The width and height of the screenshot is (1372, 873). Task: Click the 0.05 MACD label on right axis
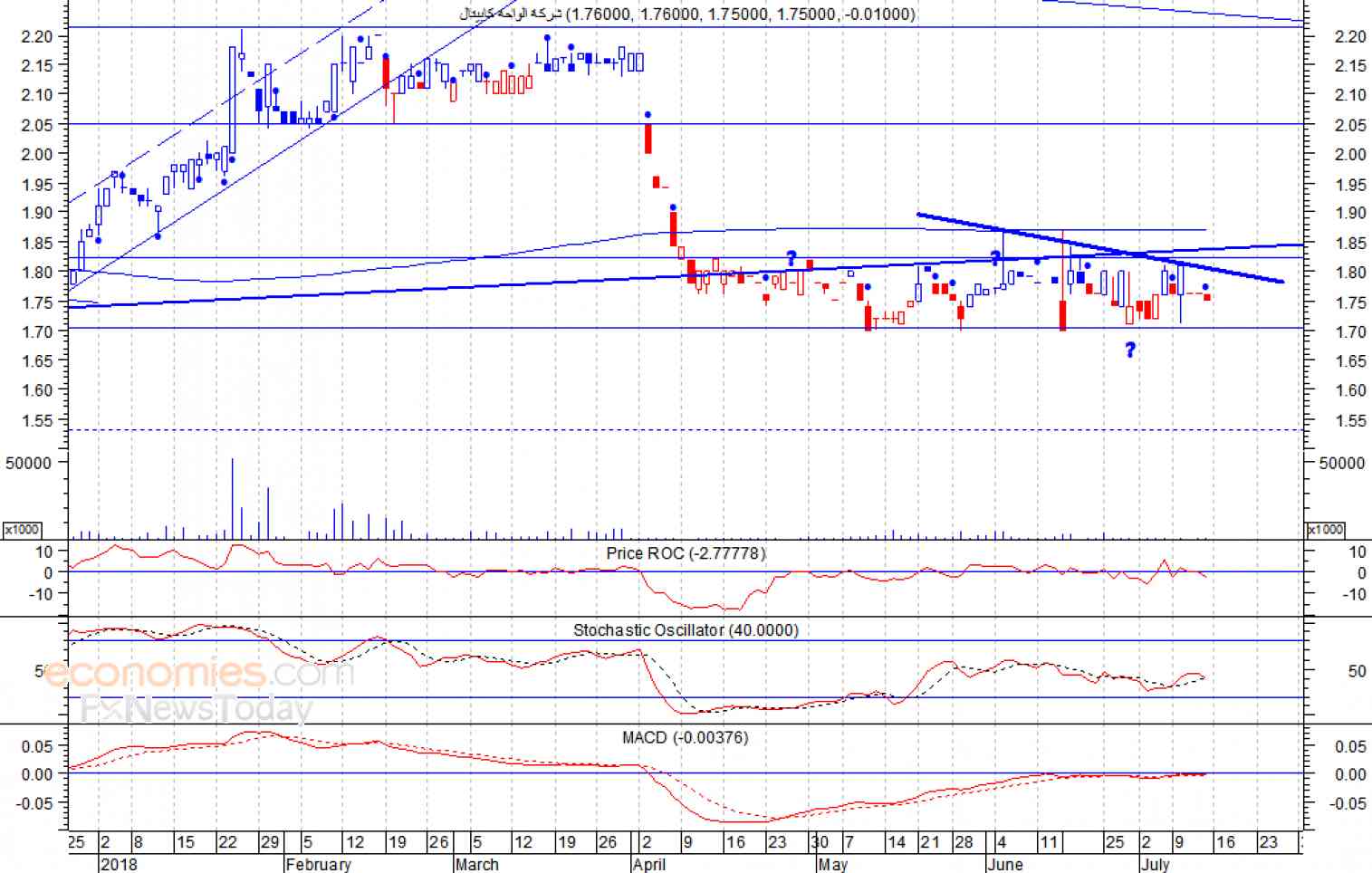1350,746
